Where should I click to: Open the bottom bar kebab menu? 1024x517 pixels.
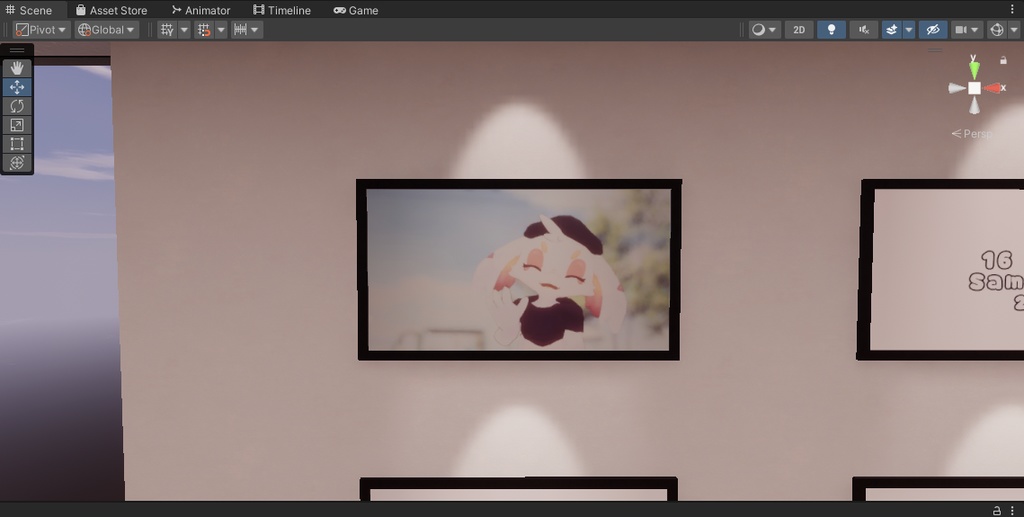click(x=1013, y=510)
